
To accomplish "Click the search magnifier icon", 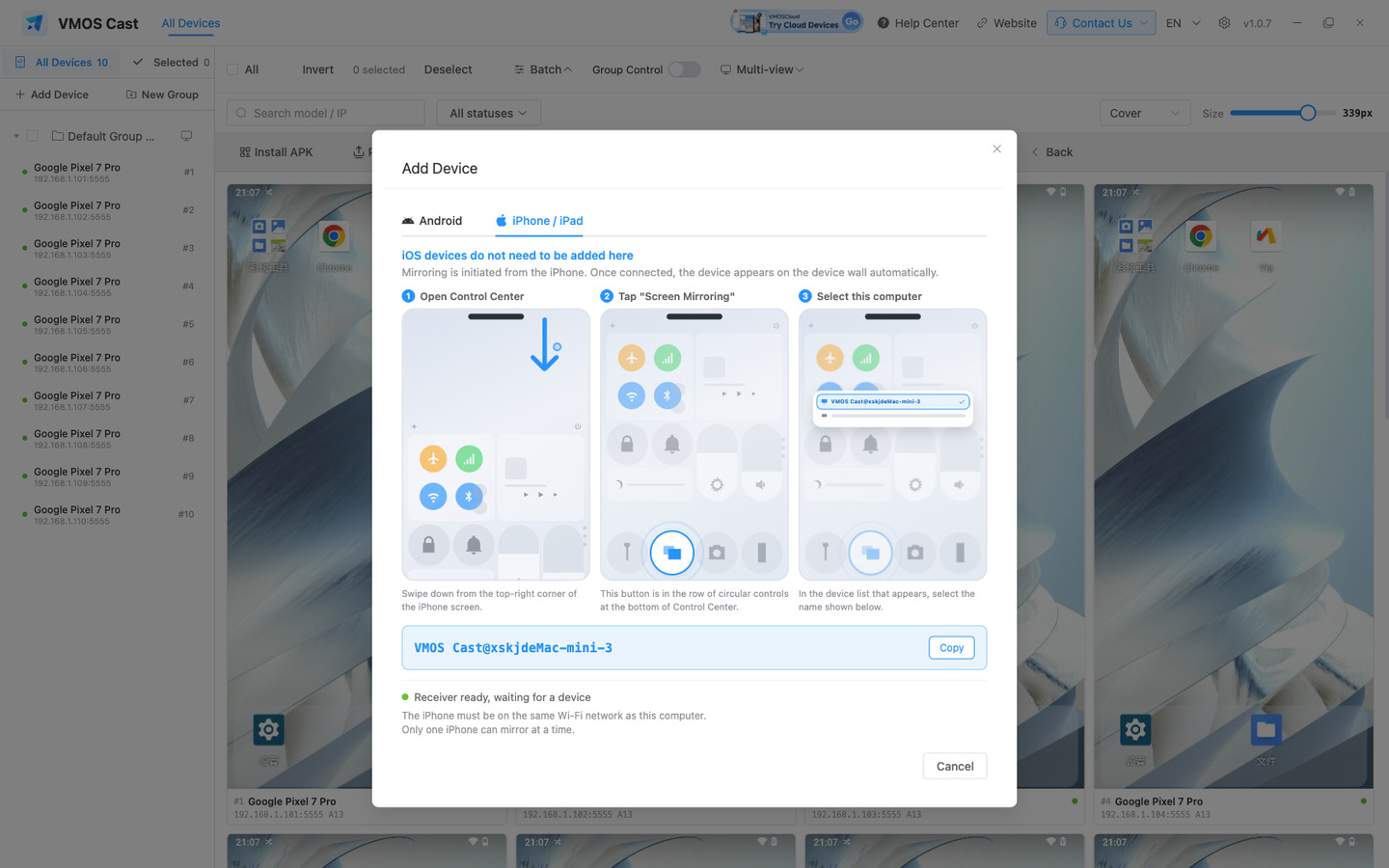I will click(x=241, y=113).
